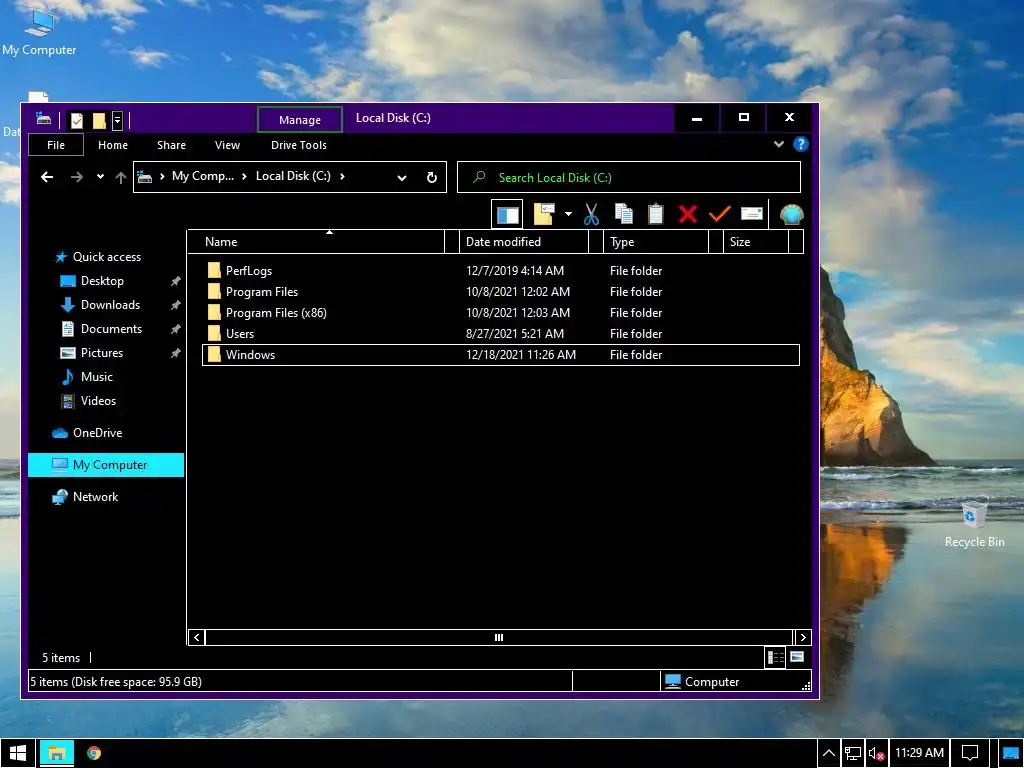Click the orange checkmark Properties icon

click(x=719, y=214)
